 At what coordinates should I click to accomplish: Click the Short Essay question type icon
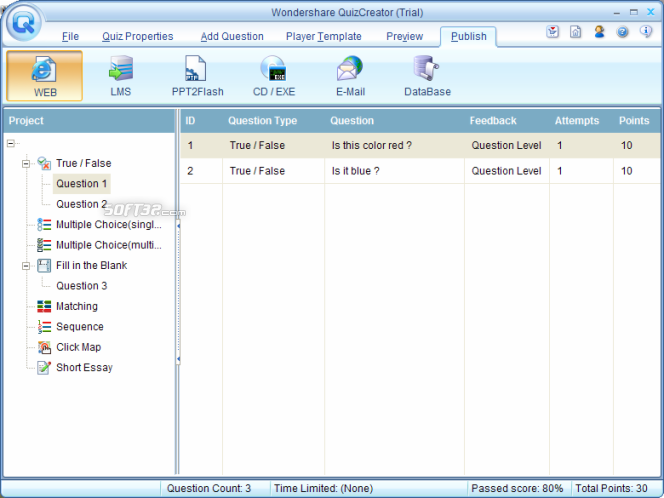44,368
